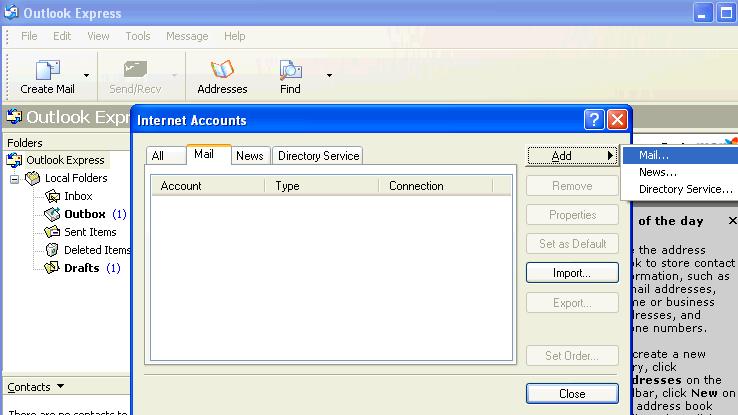Switch to the All tab
The height and width of the screenshot is (415, 738).
click(165, 156)
